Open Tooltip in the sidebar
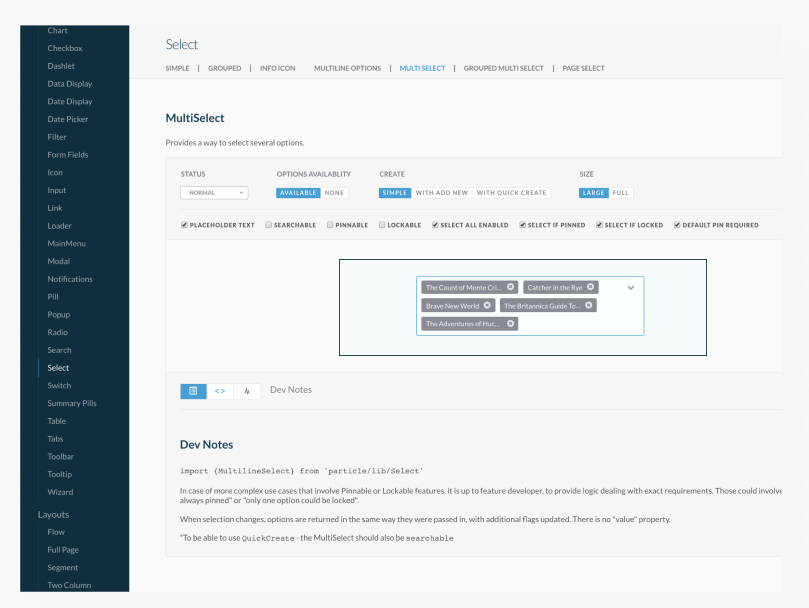Image resolution: width=809 pixels, height=608 pixels. 60,474
